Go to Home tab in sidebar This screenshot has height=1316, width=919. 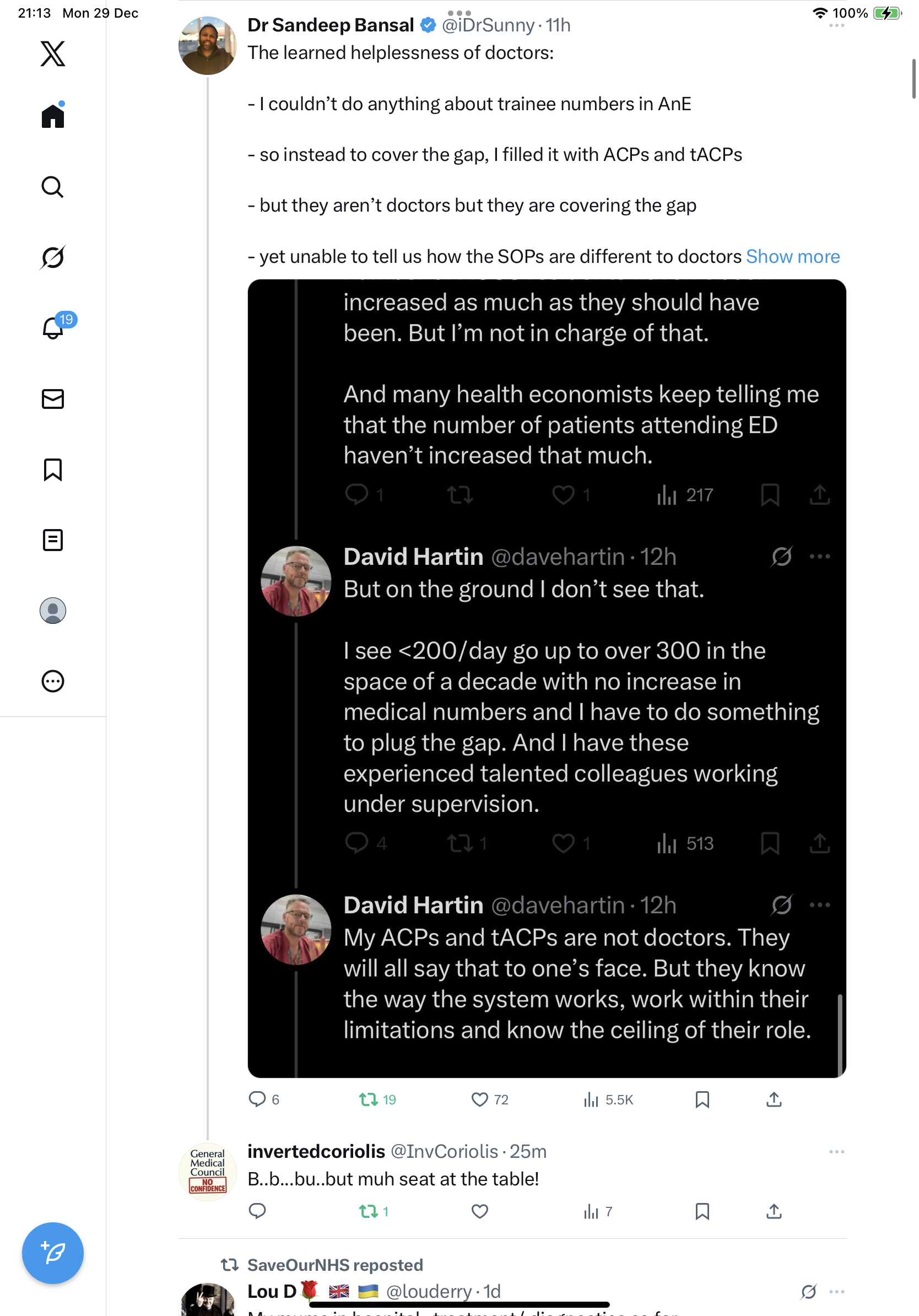click(x=53, y=116)
